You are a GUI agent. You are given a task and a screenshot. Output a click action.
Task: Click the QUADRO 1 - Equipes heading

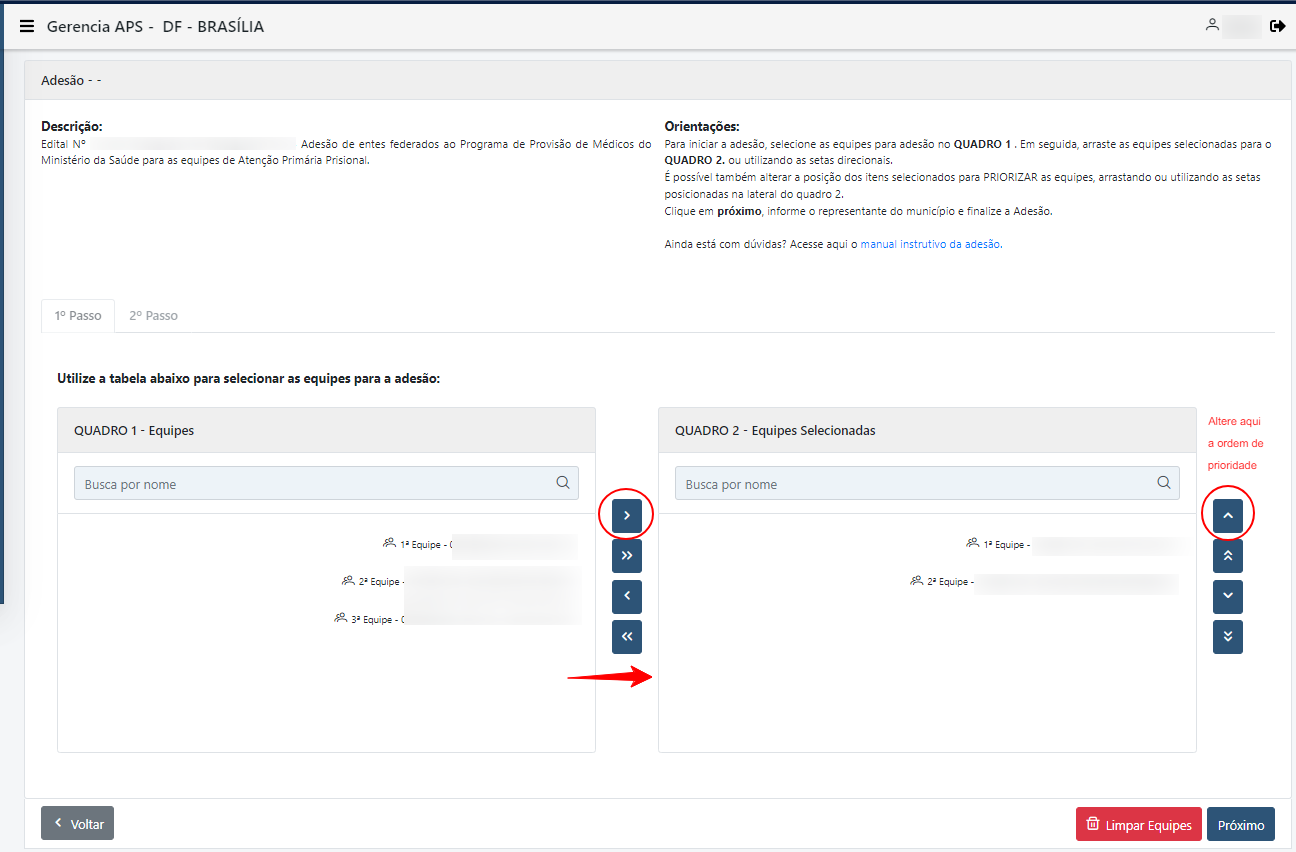click(x=134, y=431)
